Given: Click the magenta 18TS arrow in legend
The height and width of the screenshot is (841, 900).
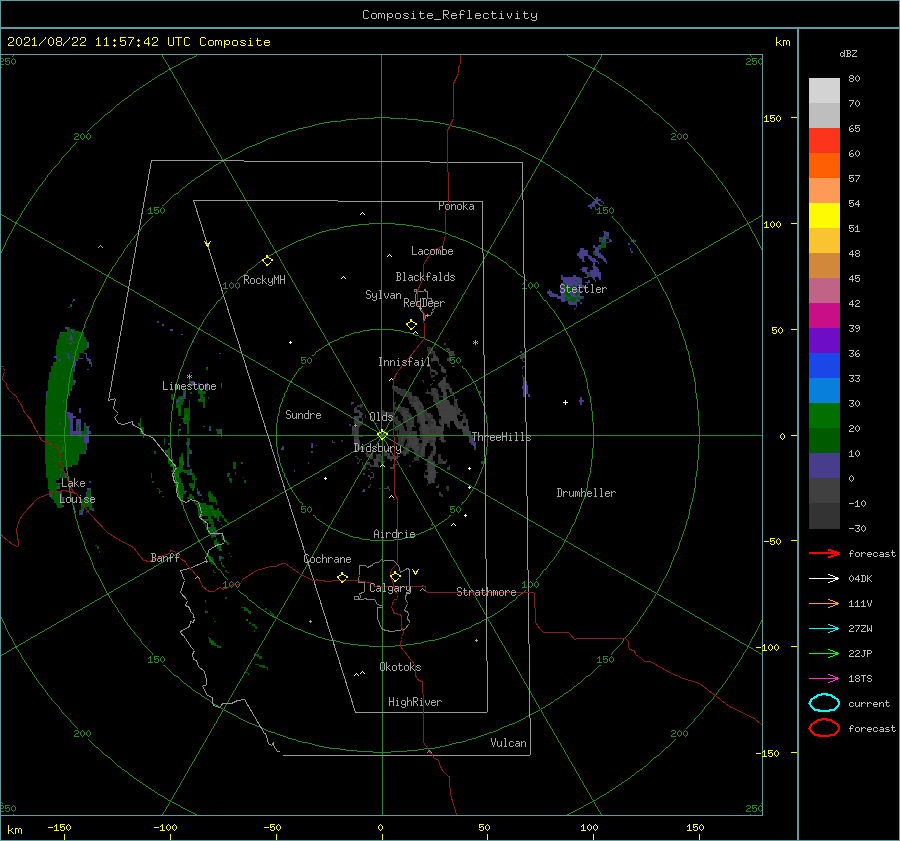Looking at the screenshot, I should point(824,679).
